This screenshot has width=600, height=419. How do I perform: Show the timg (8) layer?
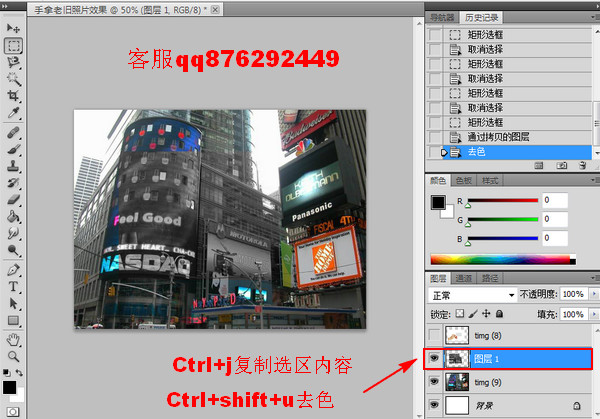[434, 336]
